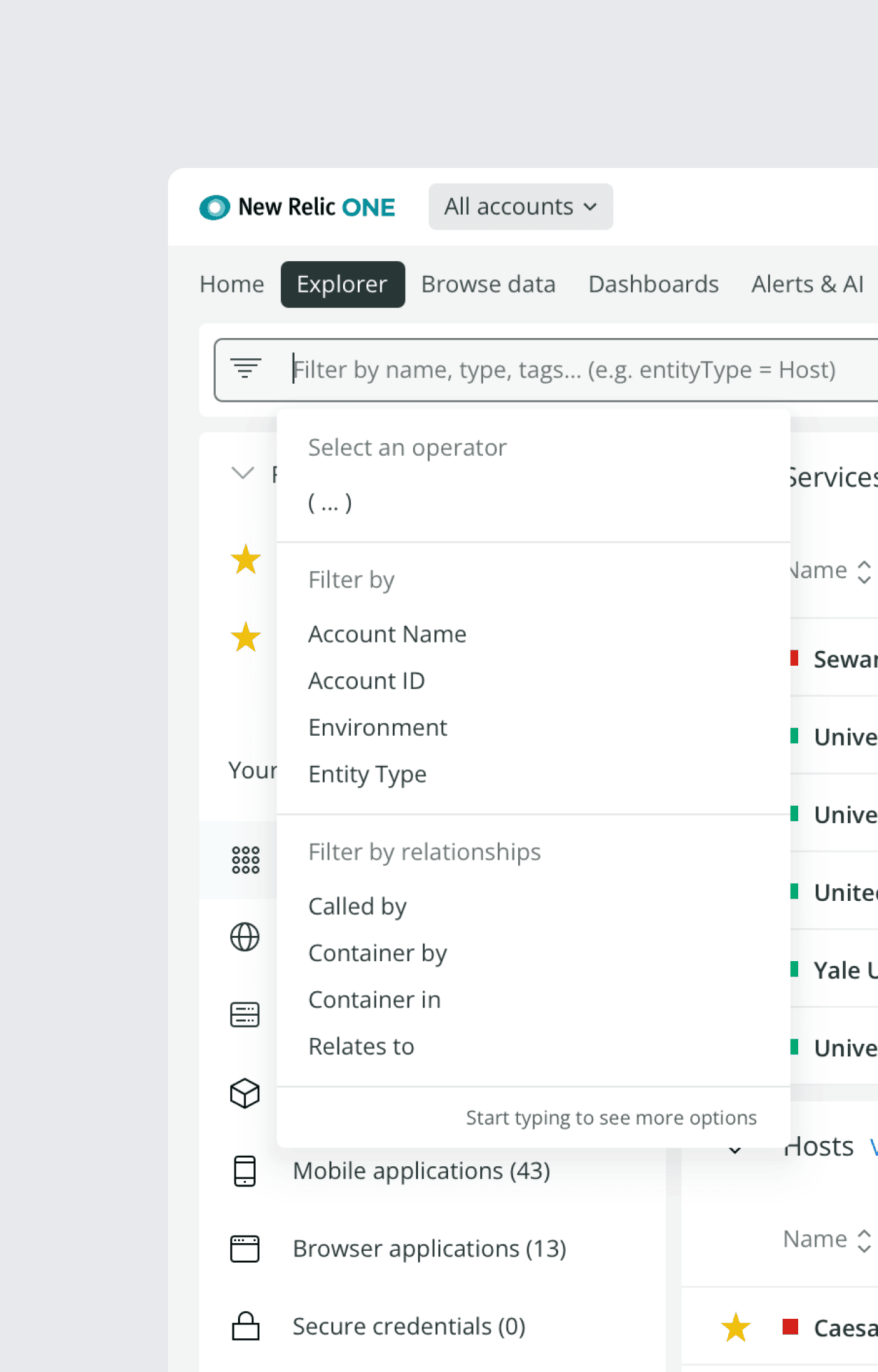
Task: Toggle the first favorite star in sidebar
Action: click(246, 559)
